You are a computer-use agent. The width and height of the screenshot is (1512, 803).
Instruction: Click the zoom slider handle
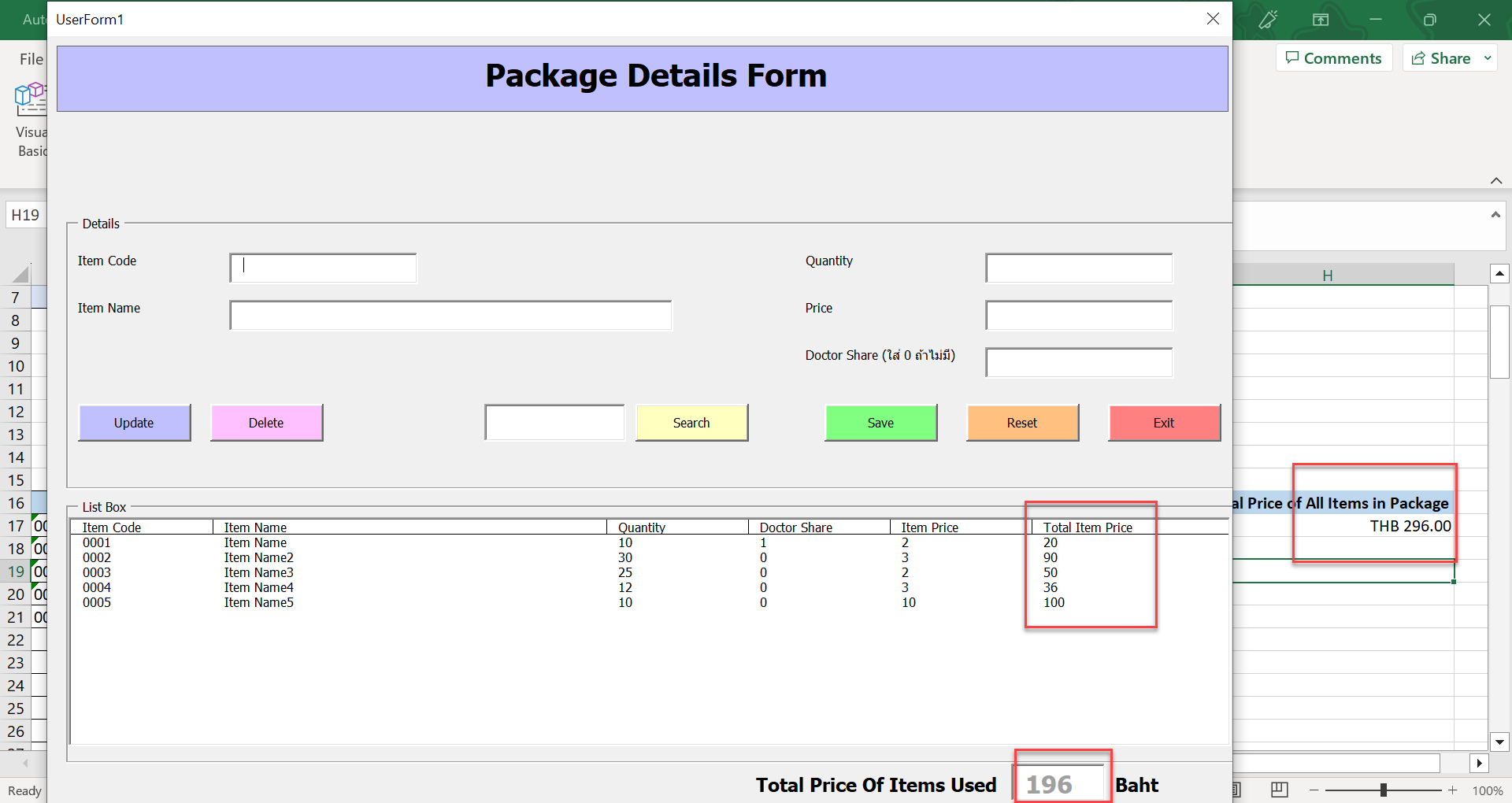(x=1384, y=790)
